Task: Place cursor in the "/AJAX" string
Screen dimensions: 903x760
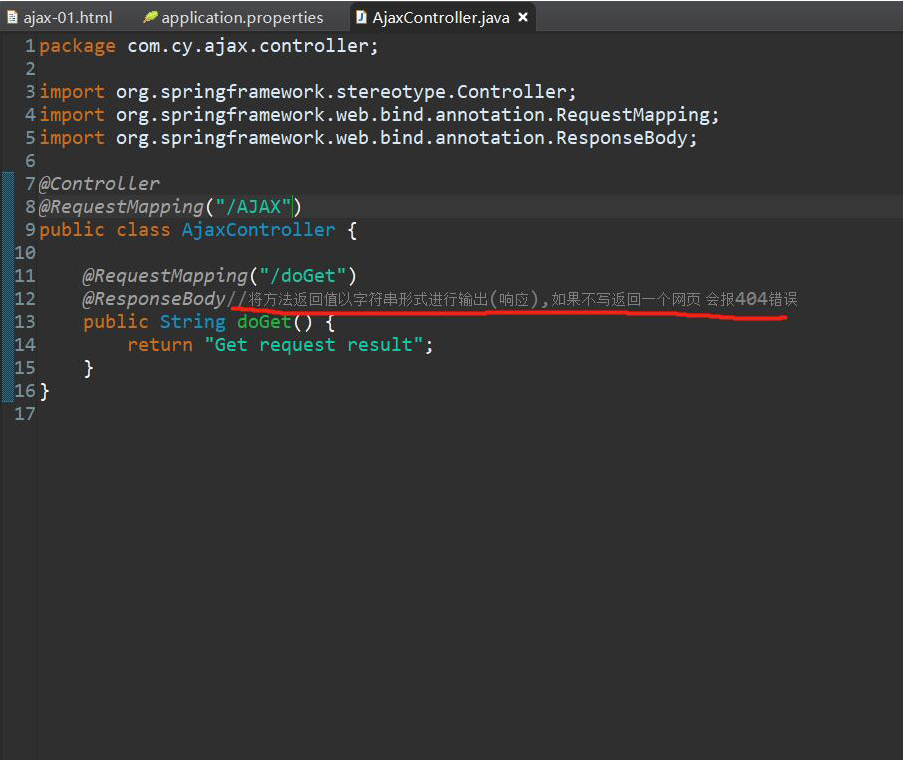Action: pos(253,207)
